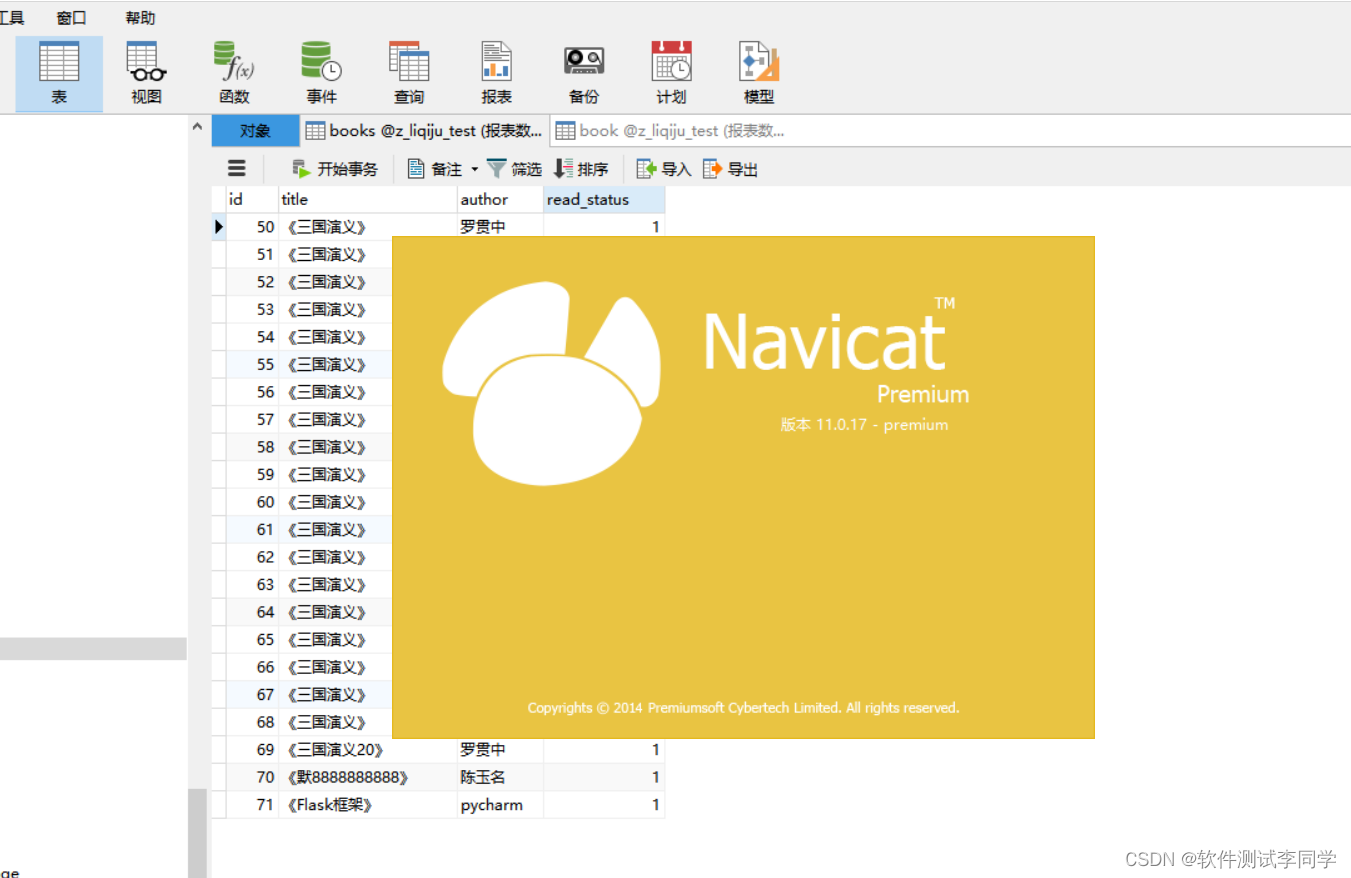
Task: Click the 导出 (Export) toolbar button
Action: point(731,169)
